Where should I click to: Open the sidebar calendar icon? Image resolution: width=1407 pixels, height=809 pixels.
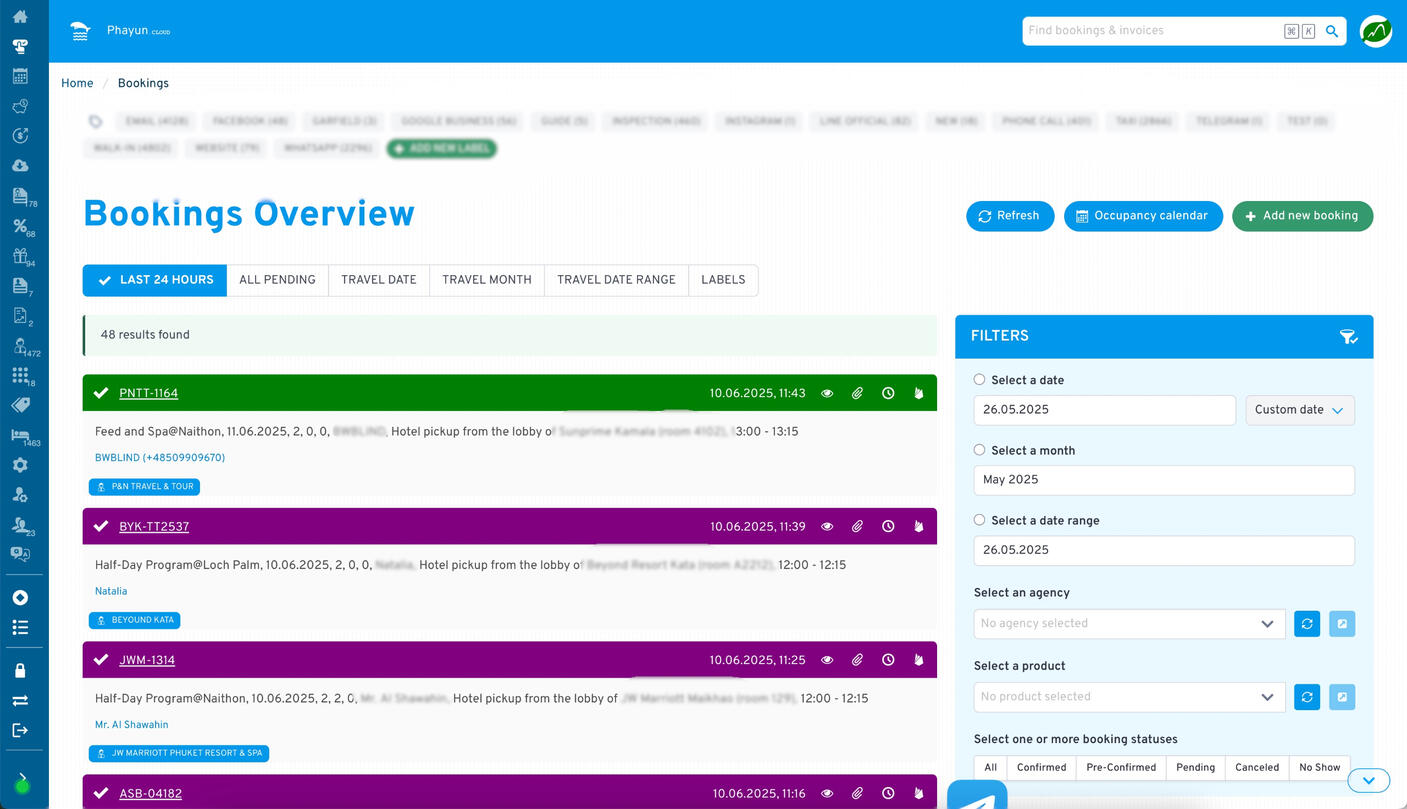[21, 75]
